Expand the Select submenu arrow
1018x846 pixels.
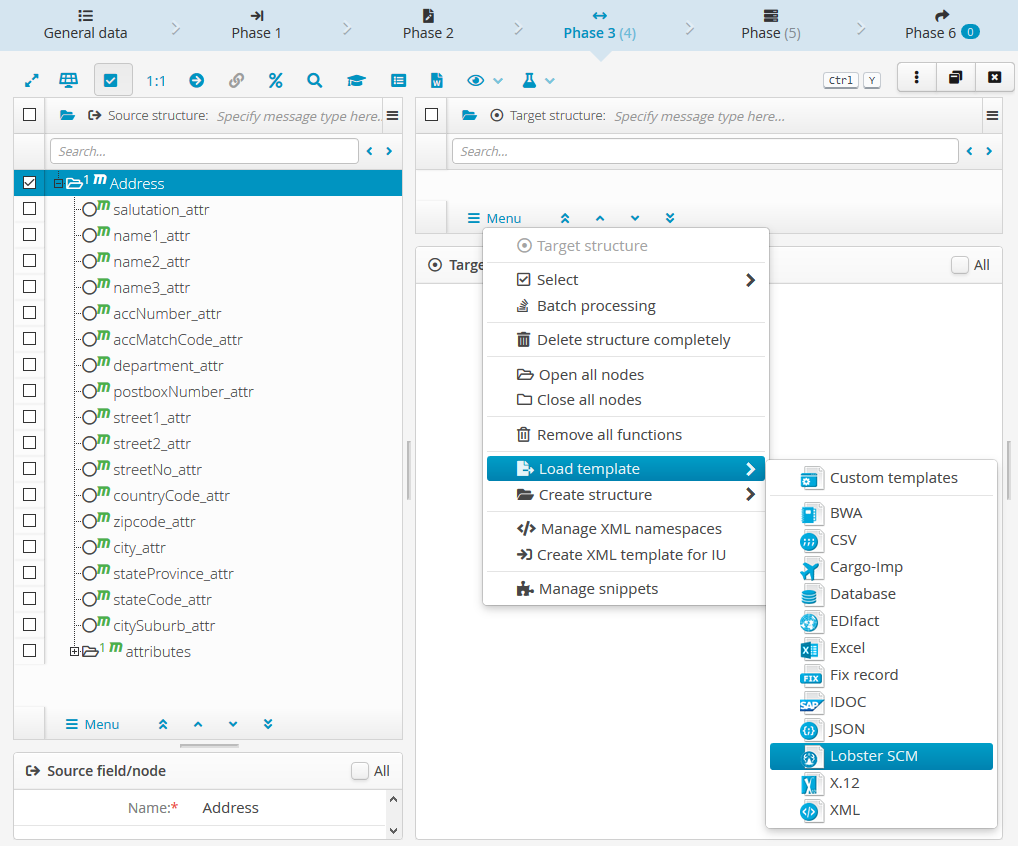(751, 280)
